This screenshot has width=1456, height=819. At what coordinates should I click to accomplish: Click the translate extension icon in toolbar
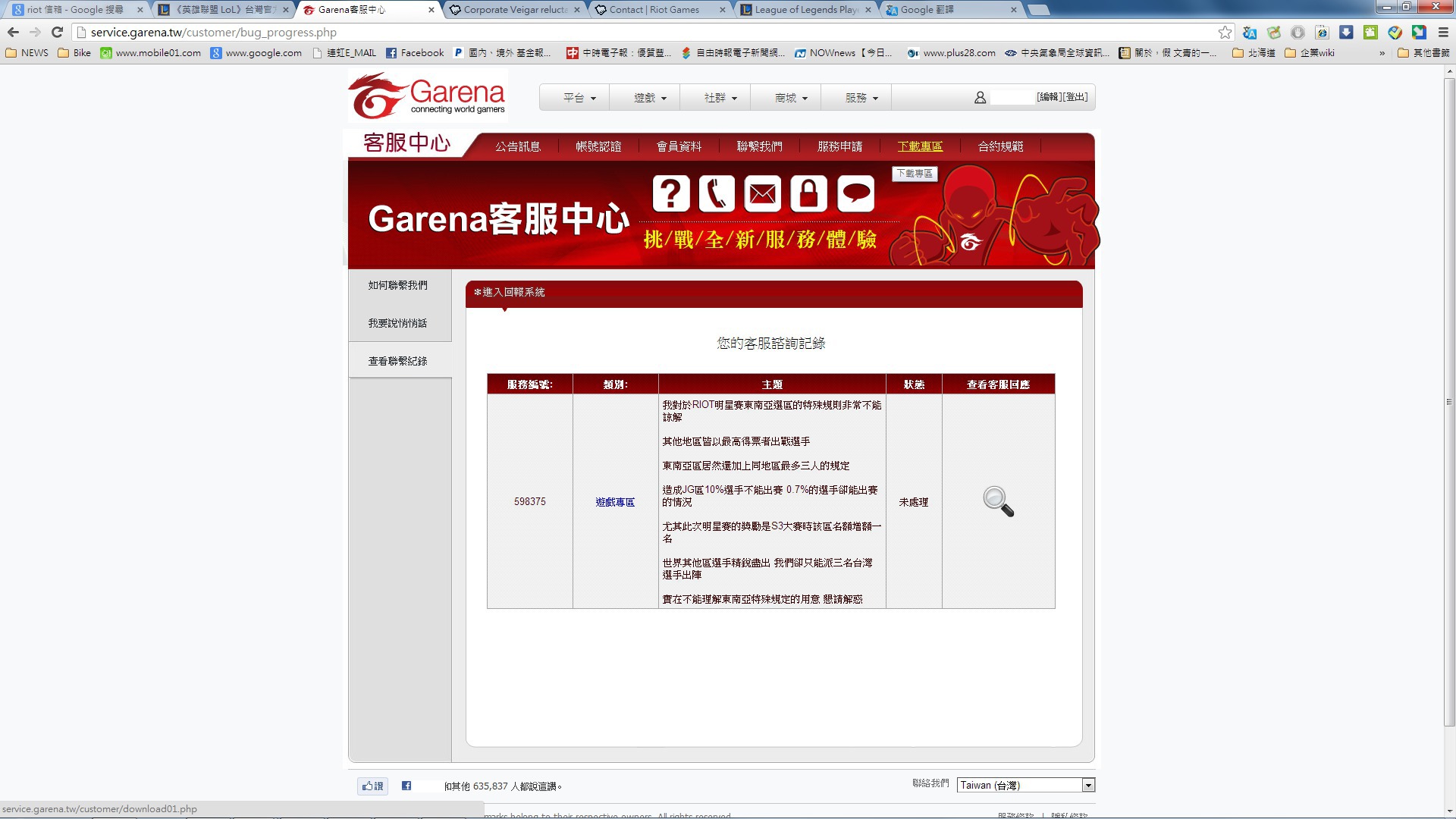(x=1250, y=32)
